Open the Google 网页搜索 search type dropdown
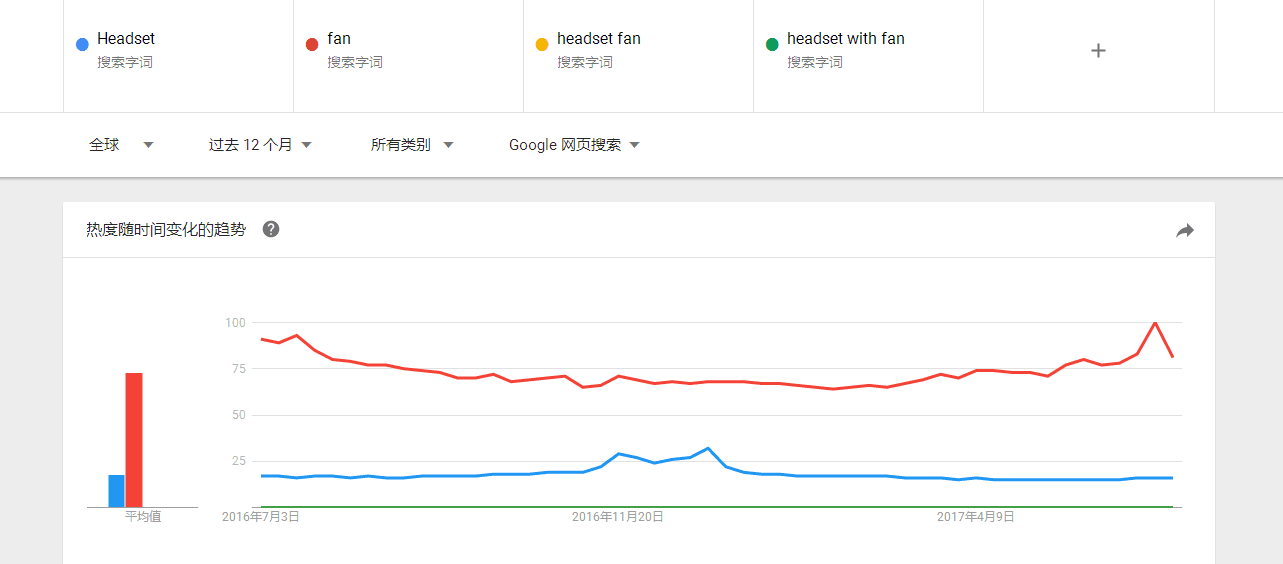1283x564 pixels. [574, 145]
